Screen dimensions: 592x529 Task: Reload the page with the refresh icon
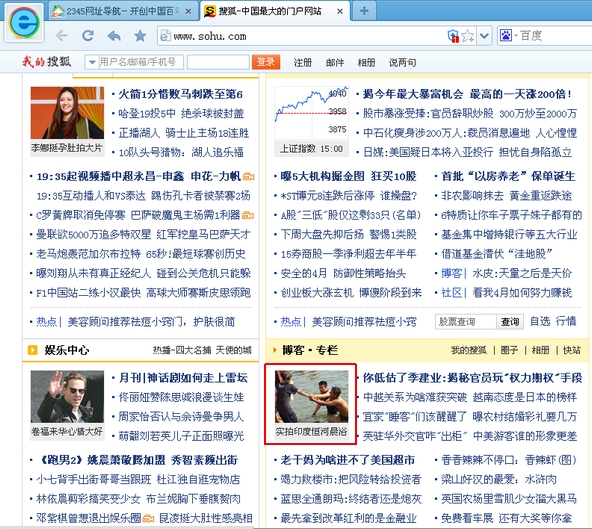[88, 36]
